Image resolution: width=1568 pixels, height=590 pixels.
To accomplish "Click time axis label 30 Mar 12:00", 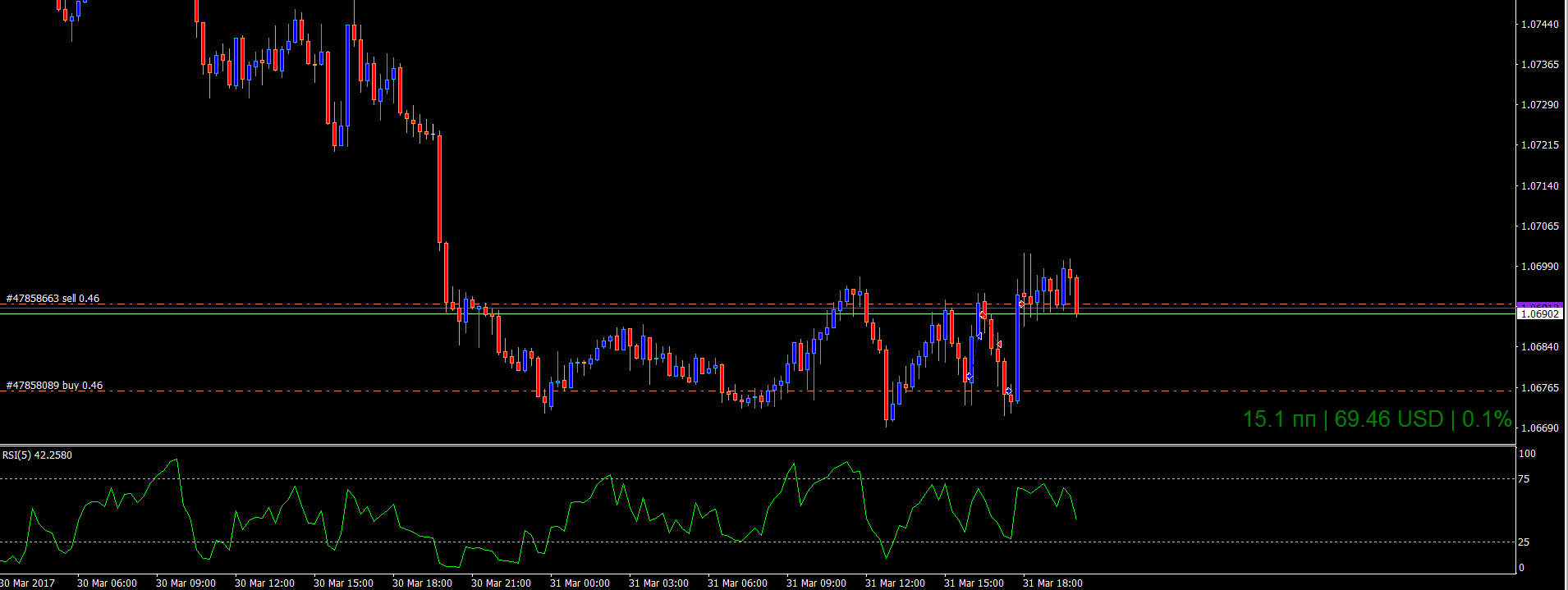I will 265,583.
